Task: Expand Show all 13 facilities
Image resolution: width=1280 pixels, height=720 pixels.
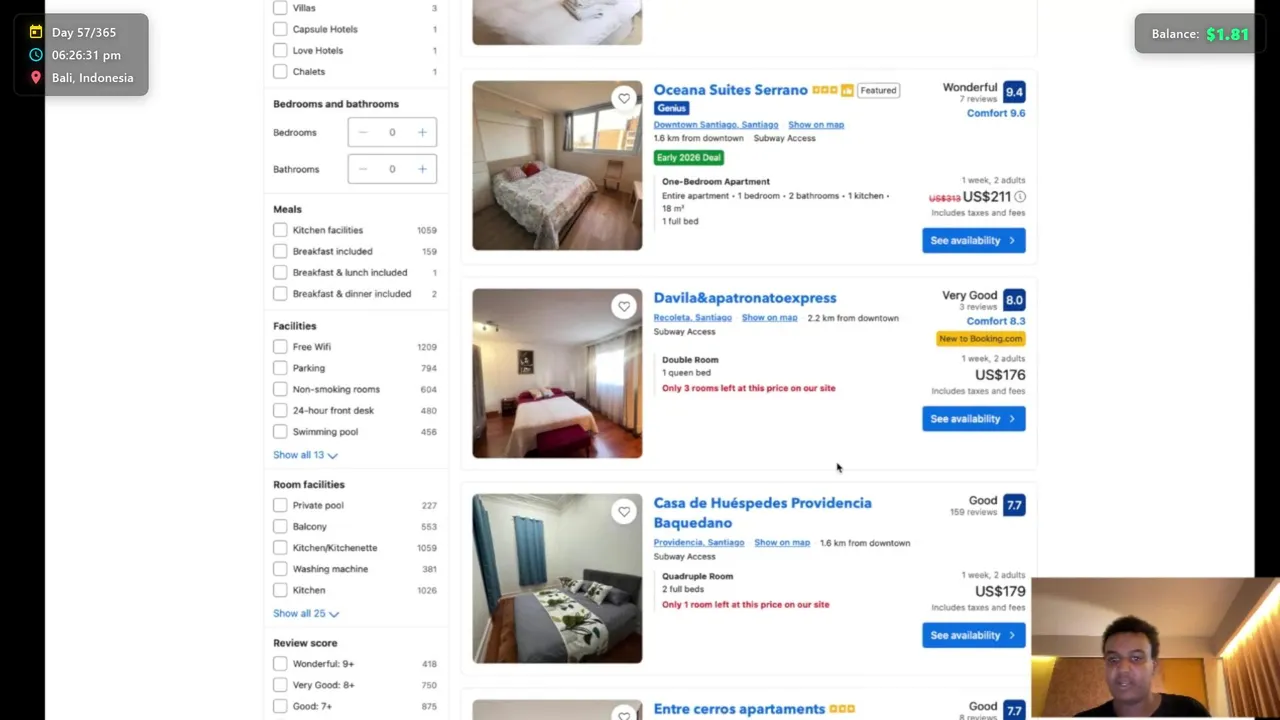Action: point(305,455)
